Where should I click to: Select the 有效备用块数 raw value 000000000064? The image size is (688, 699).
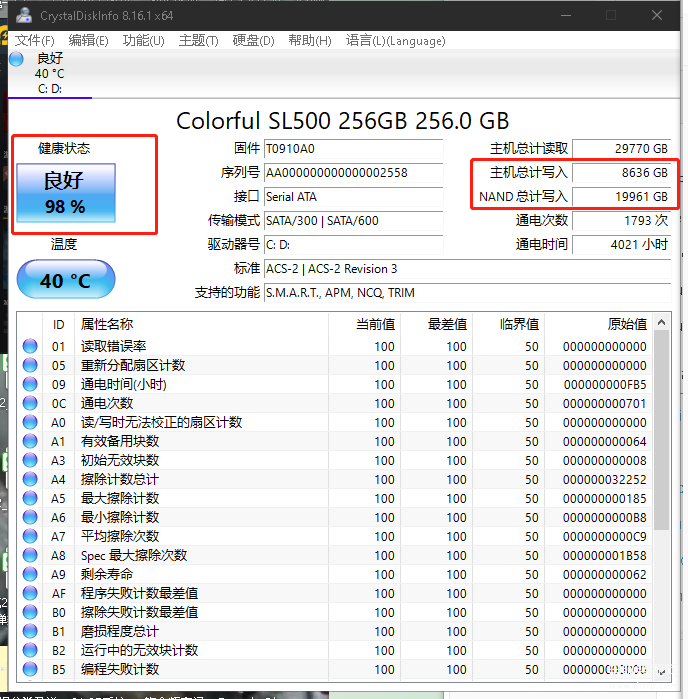[605, 441]
